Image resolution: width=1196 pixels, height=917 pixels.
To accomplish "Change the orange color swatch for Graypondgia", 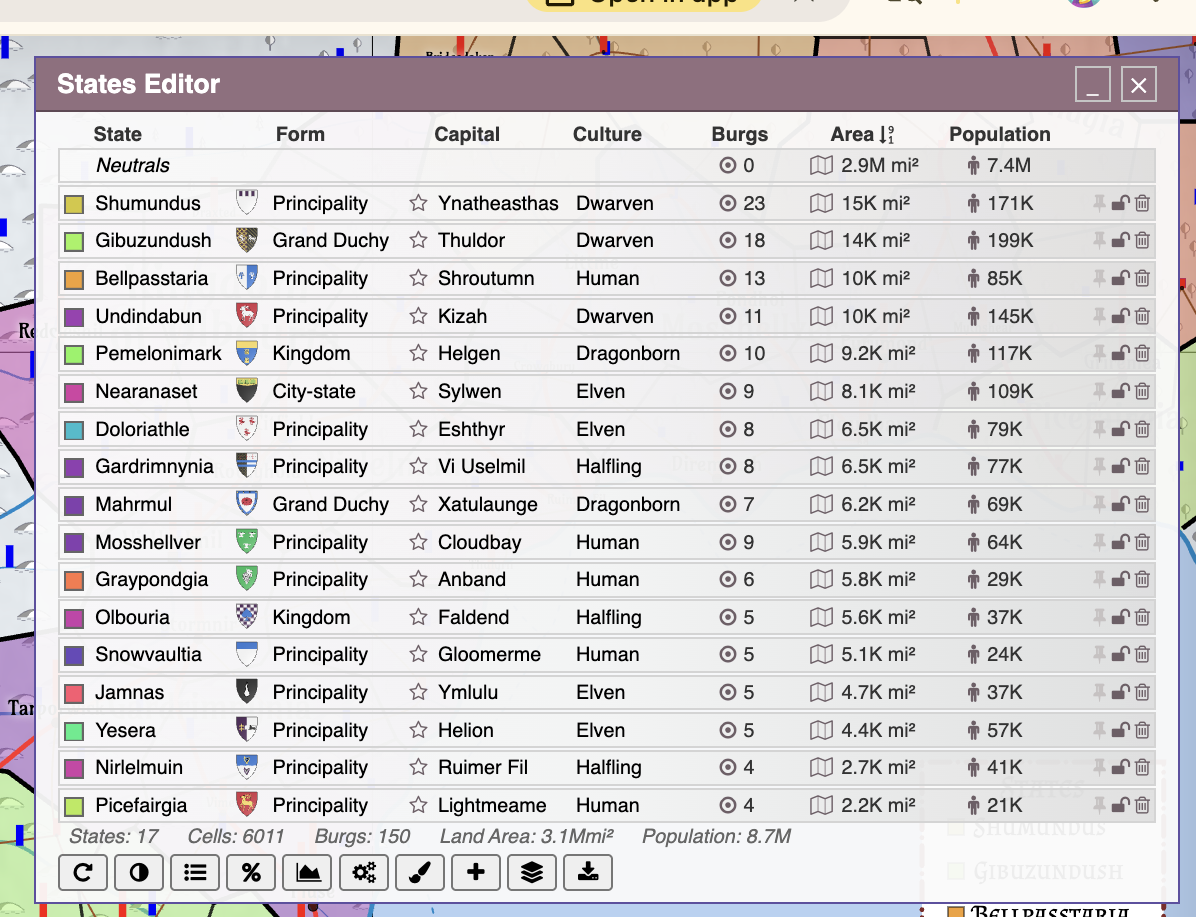I will click(74, 580).
